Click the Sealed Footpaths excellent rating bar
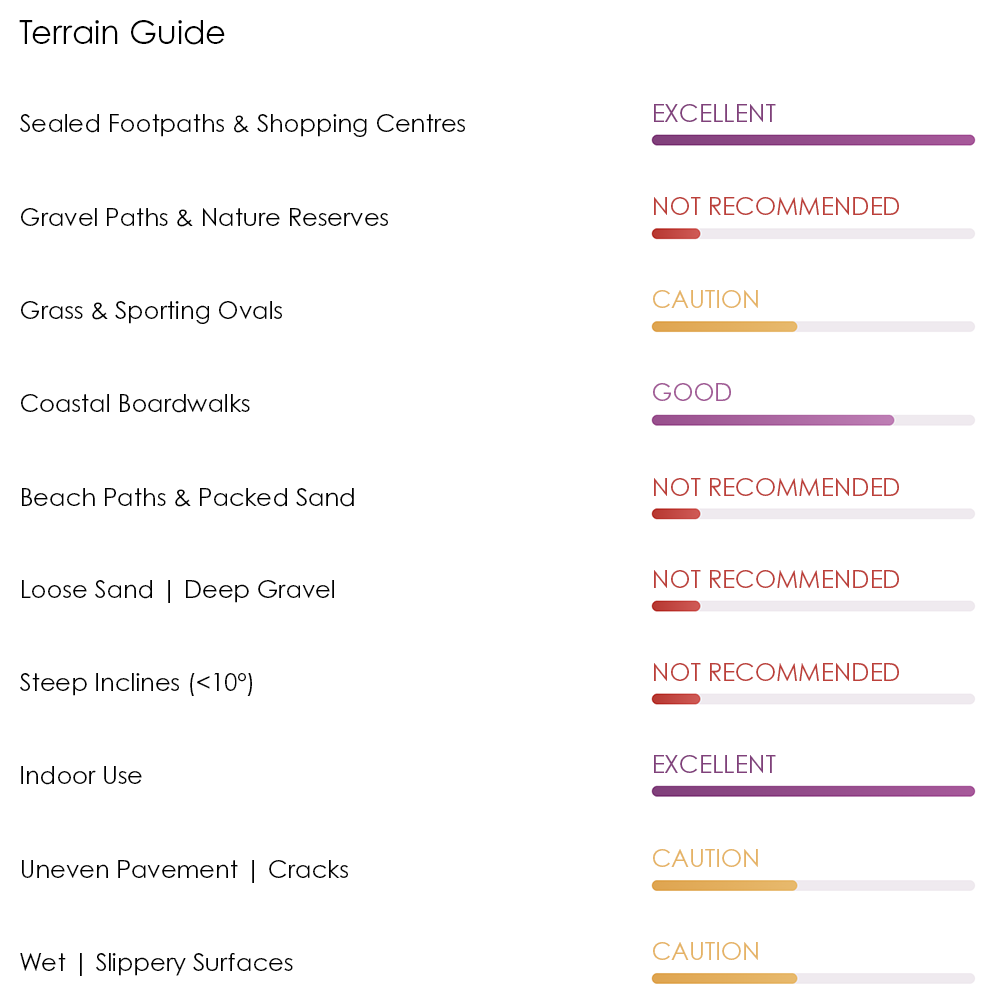Screen dimensions: 1000x1000 [813, 140]
